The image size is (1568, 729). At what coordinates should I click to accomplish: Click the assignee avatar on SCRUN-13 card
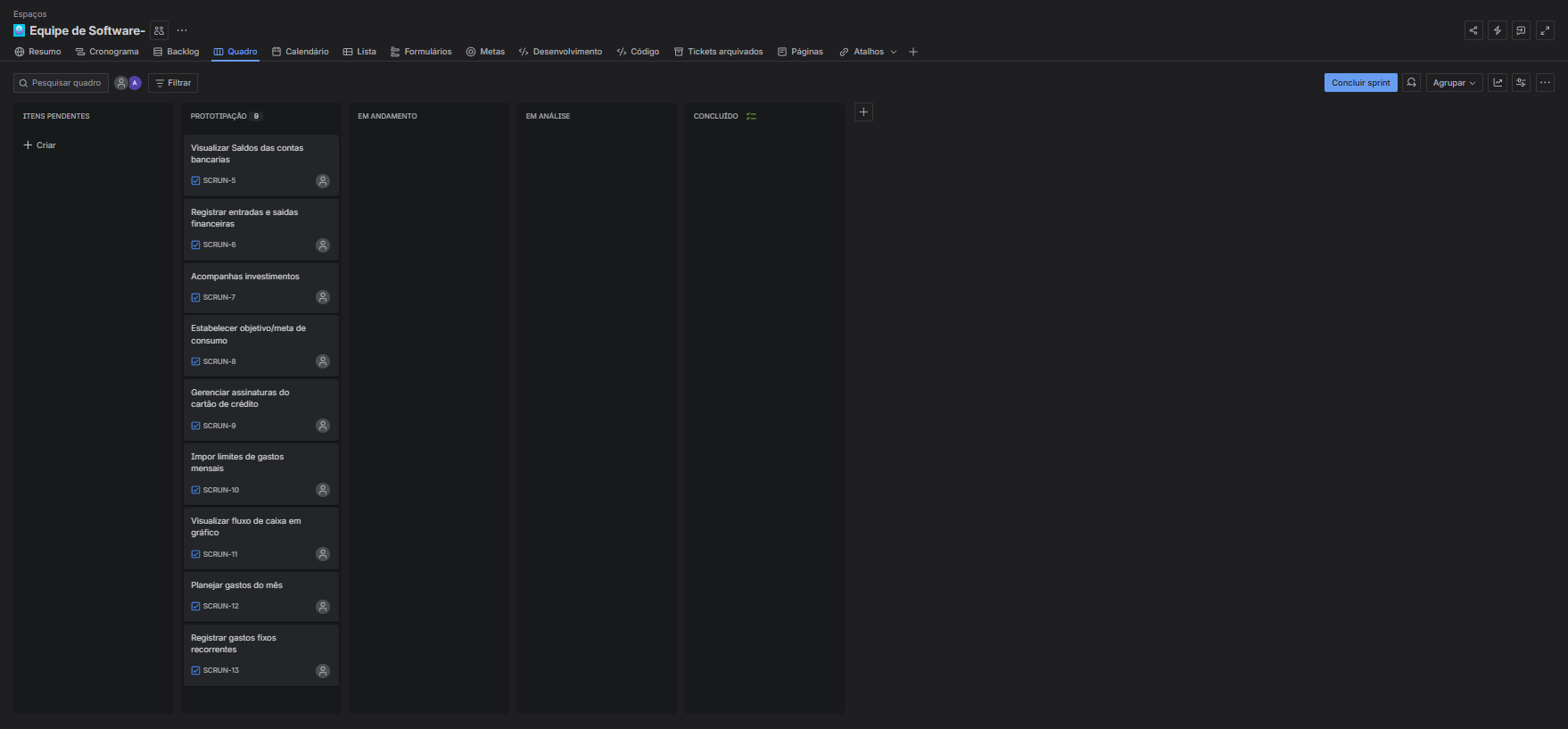[323, 671]
